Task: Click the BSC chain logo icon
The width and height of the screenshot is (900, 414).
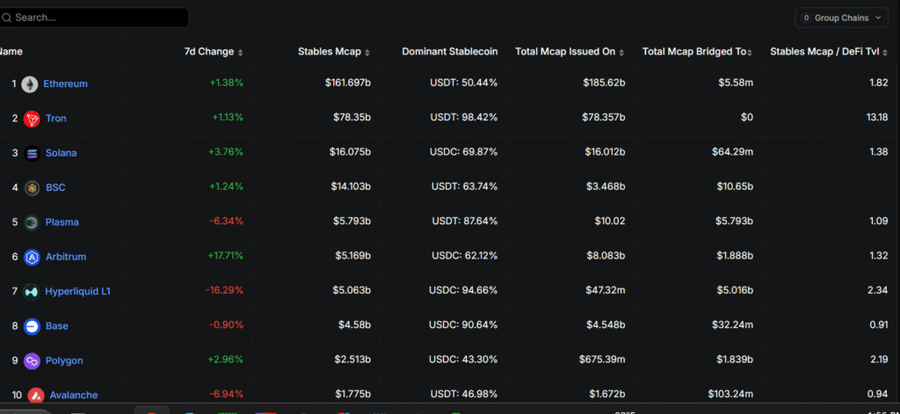Action: click(32, 188)
